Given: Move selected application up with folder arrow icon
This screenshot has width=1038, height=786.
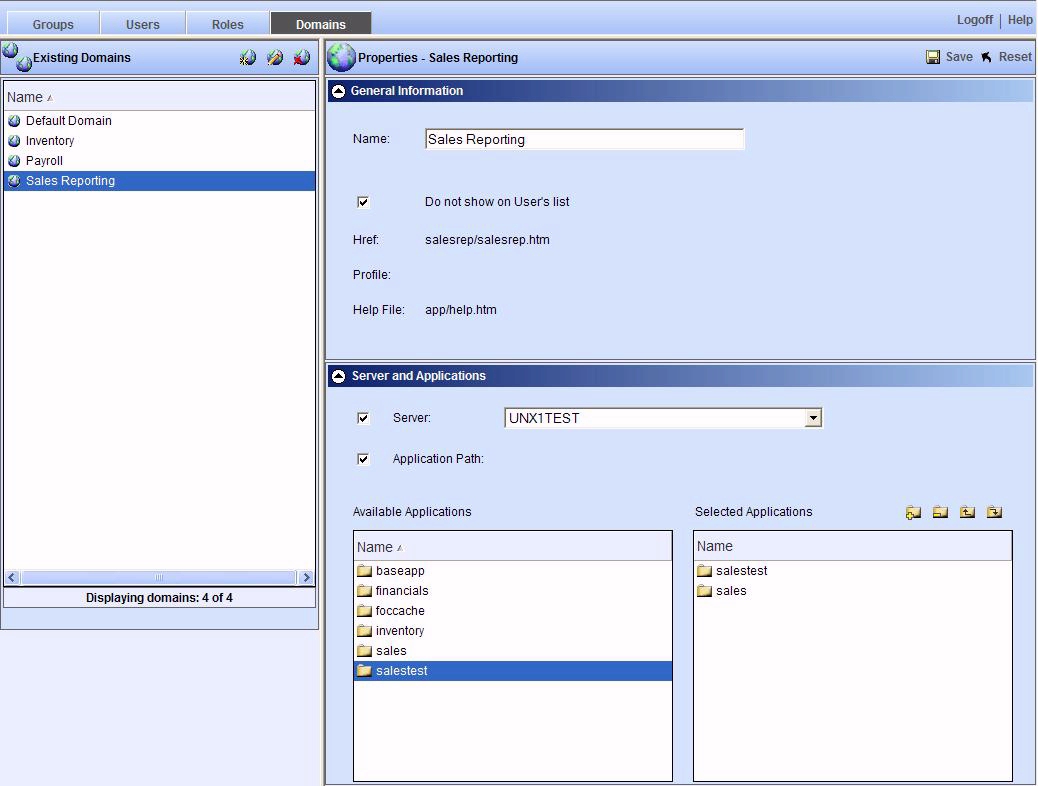Looking at the screenshot, I should click(x=968, y=512).
